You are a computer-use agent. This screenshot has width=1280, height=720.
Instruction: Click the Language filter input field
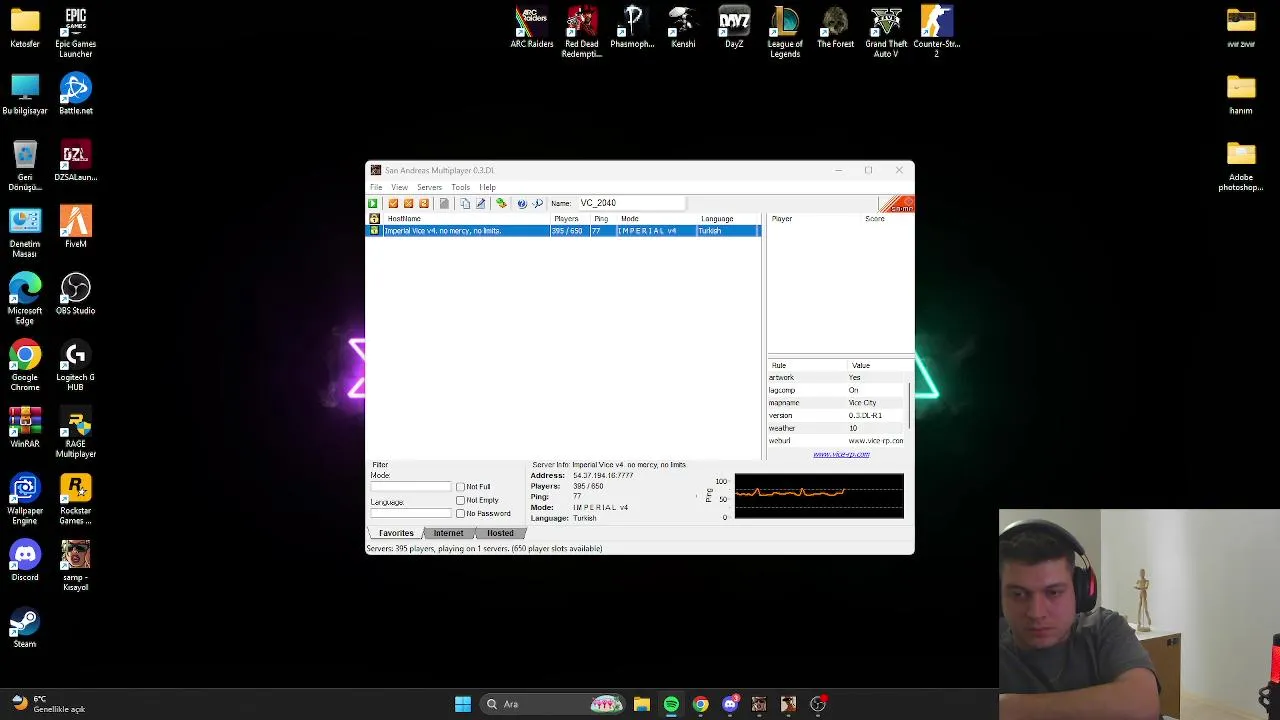point(411,513)
